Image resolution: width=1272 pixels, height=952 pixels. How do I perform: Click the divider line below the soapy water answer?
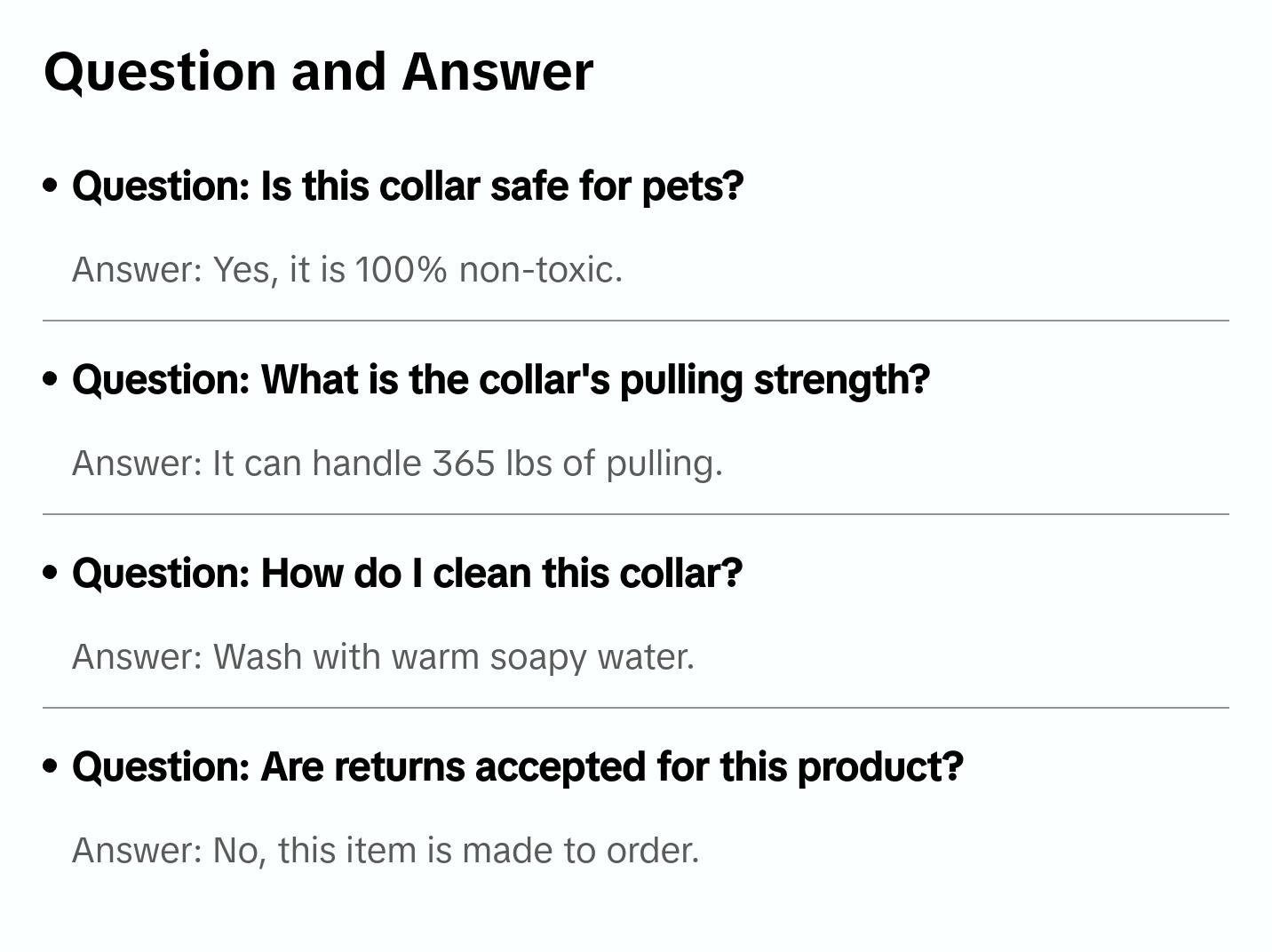[x=635, y=708]
